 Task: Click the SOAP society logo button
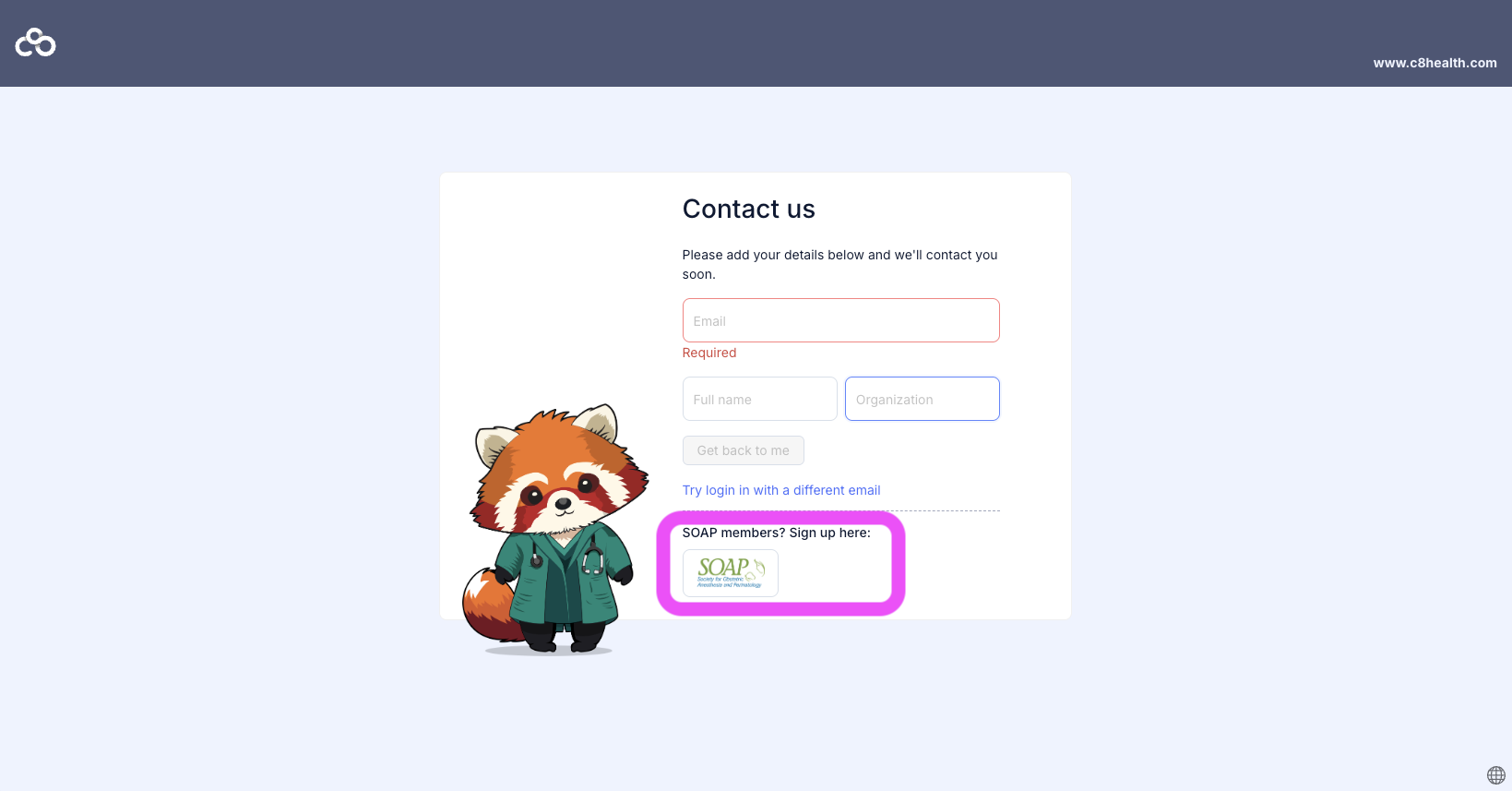coord(731,573)
